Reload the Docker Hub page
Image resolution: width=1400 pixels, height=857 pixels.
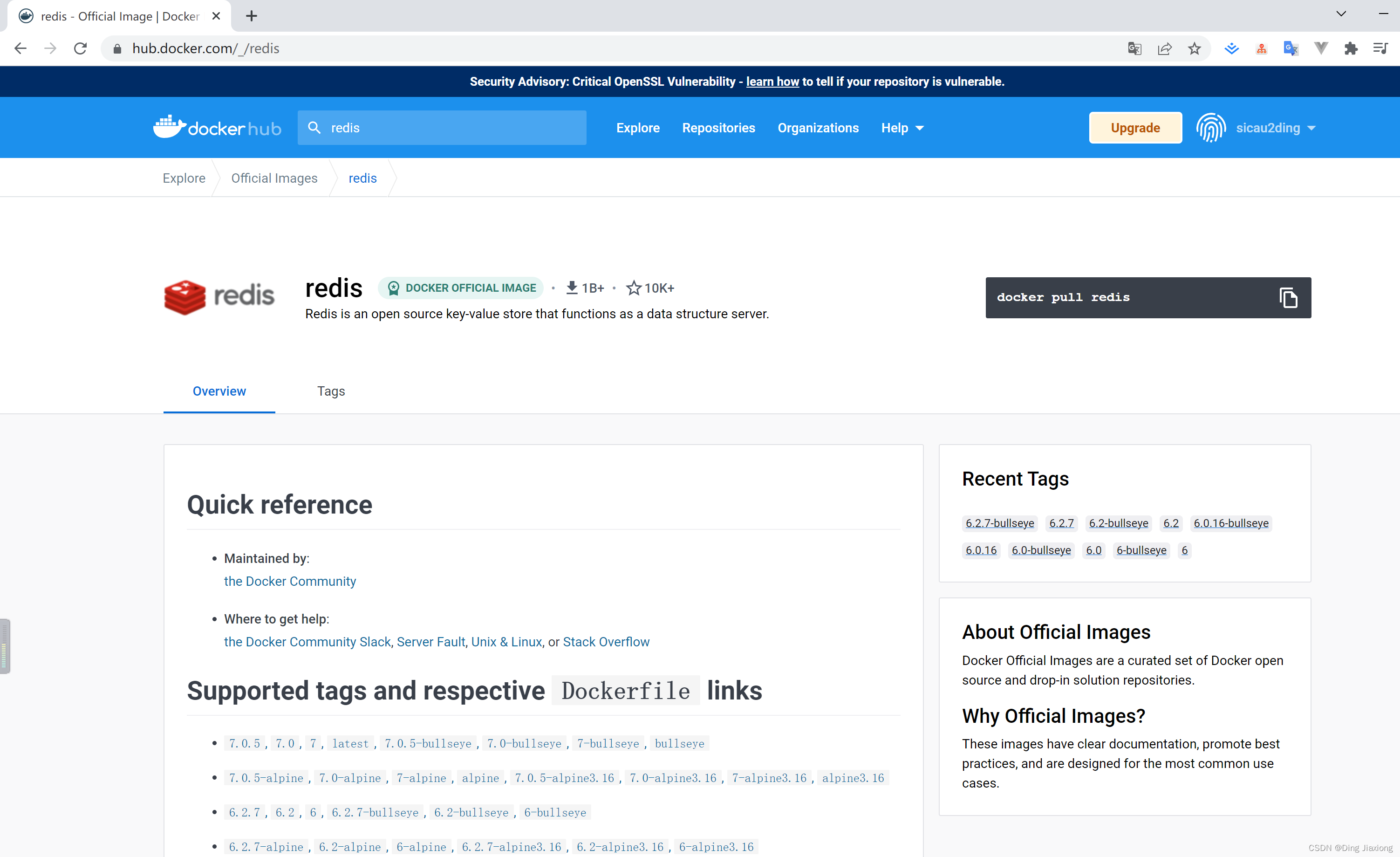[81, 49]
